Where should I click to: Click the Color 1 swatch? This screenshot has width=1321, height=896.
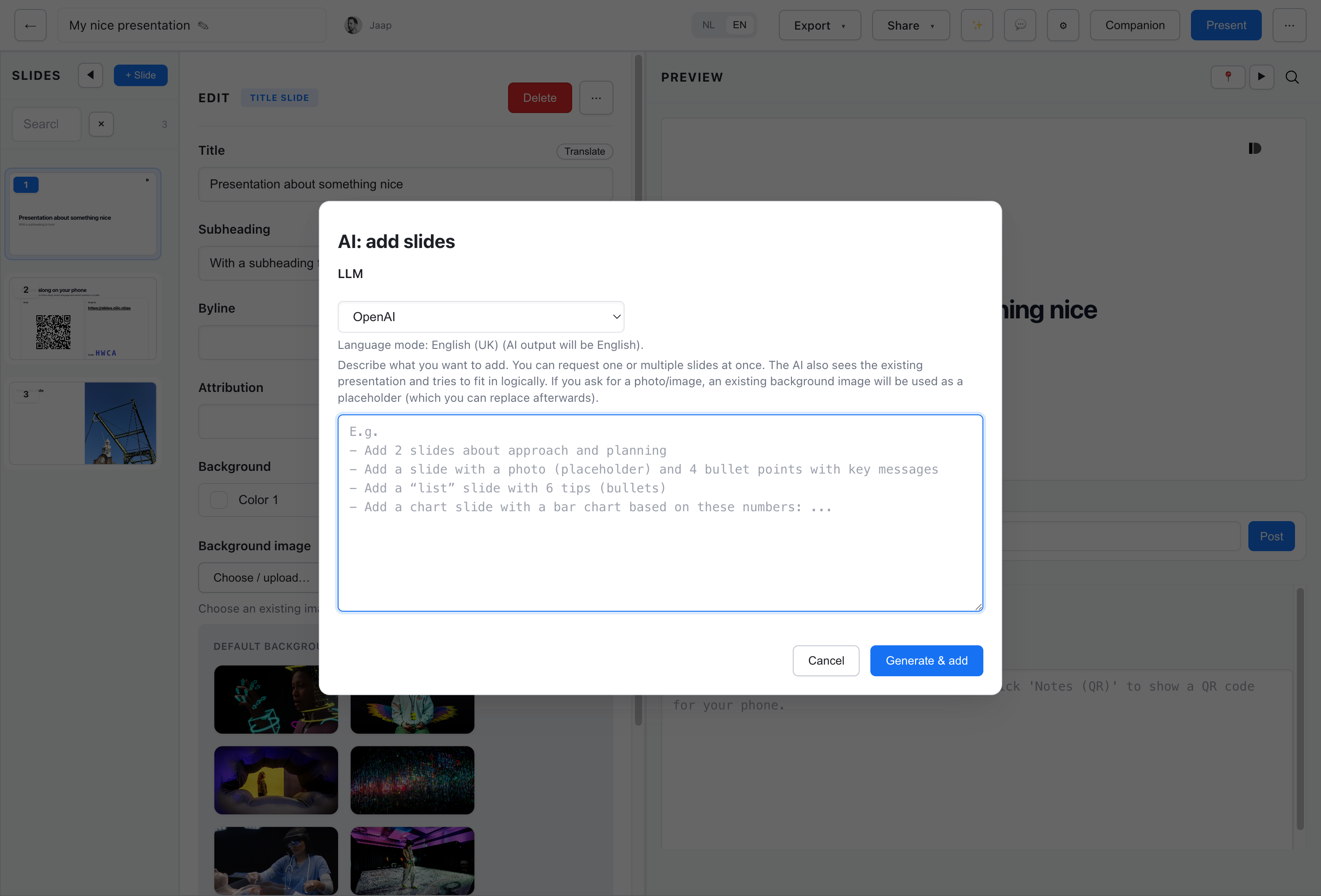219,500
